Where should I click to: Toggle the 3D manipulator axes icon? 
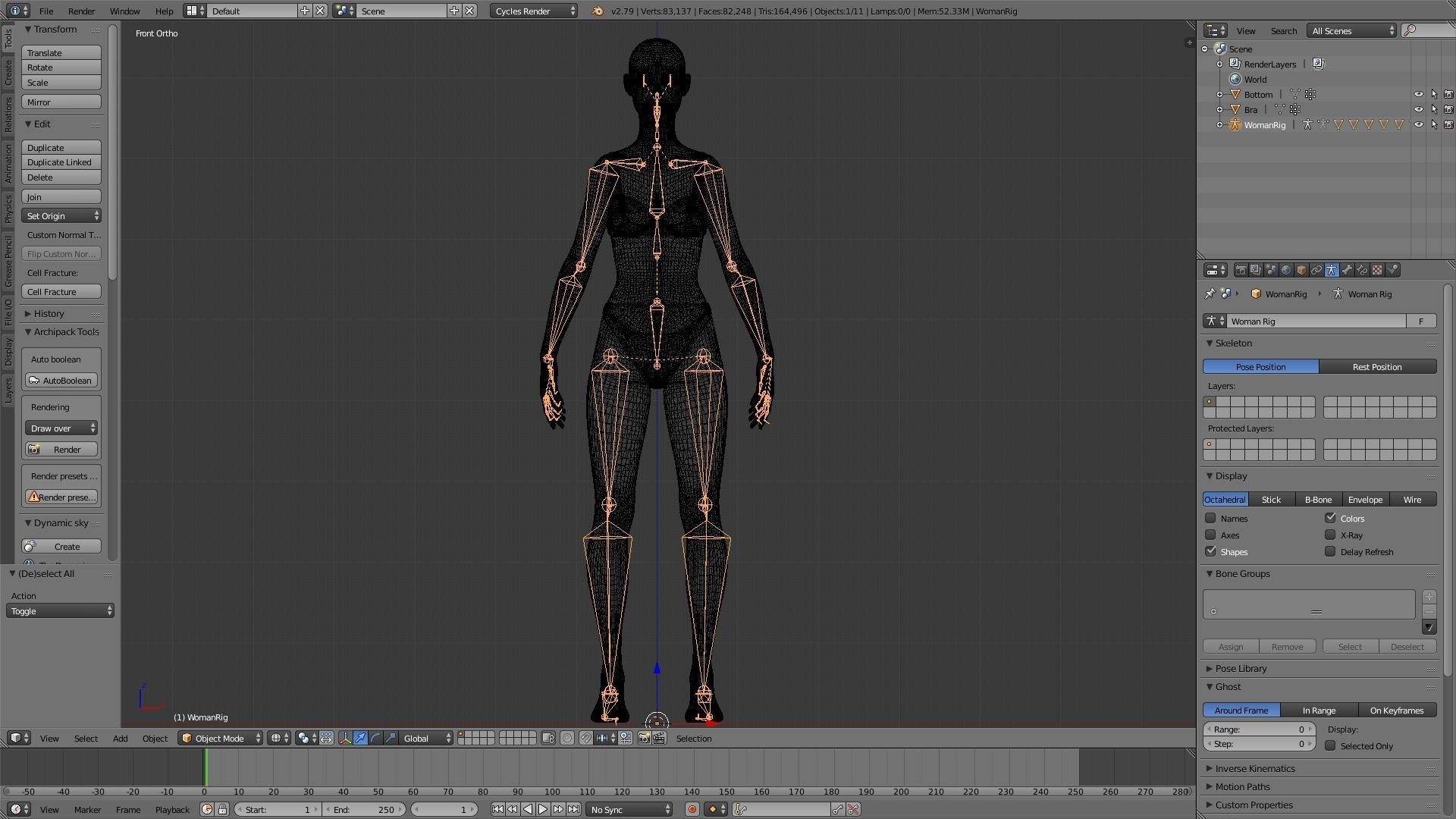tap(345, 738)
